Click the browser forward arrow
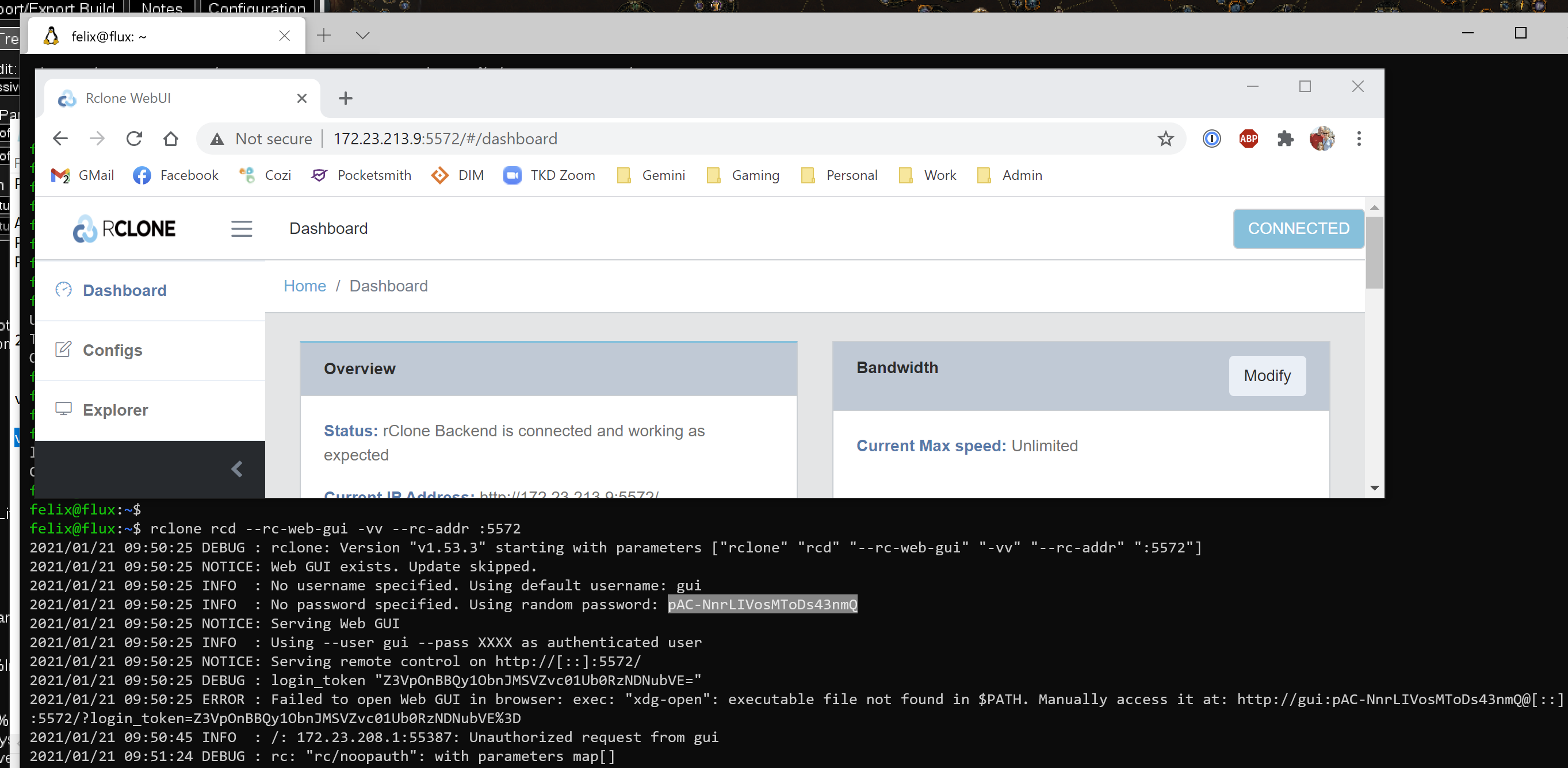The width and height of the screenshot is (1568, 768). click(97, 139)
